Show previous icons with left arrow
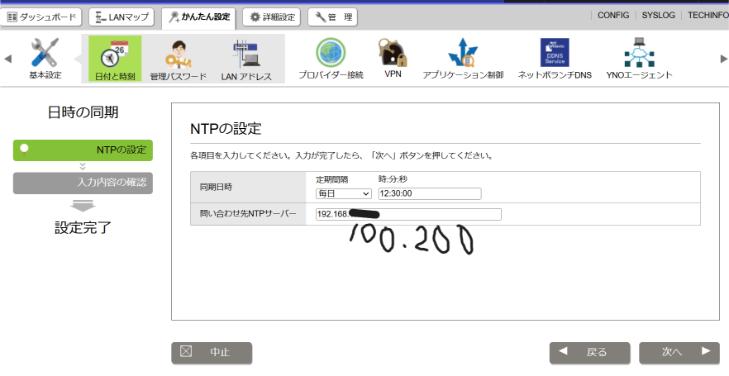Viewport: 729px width, 376px height. coord(8,59)
